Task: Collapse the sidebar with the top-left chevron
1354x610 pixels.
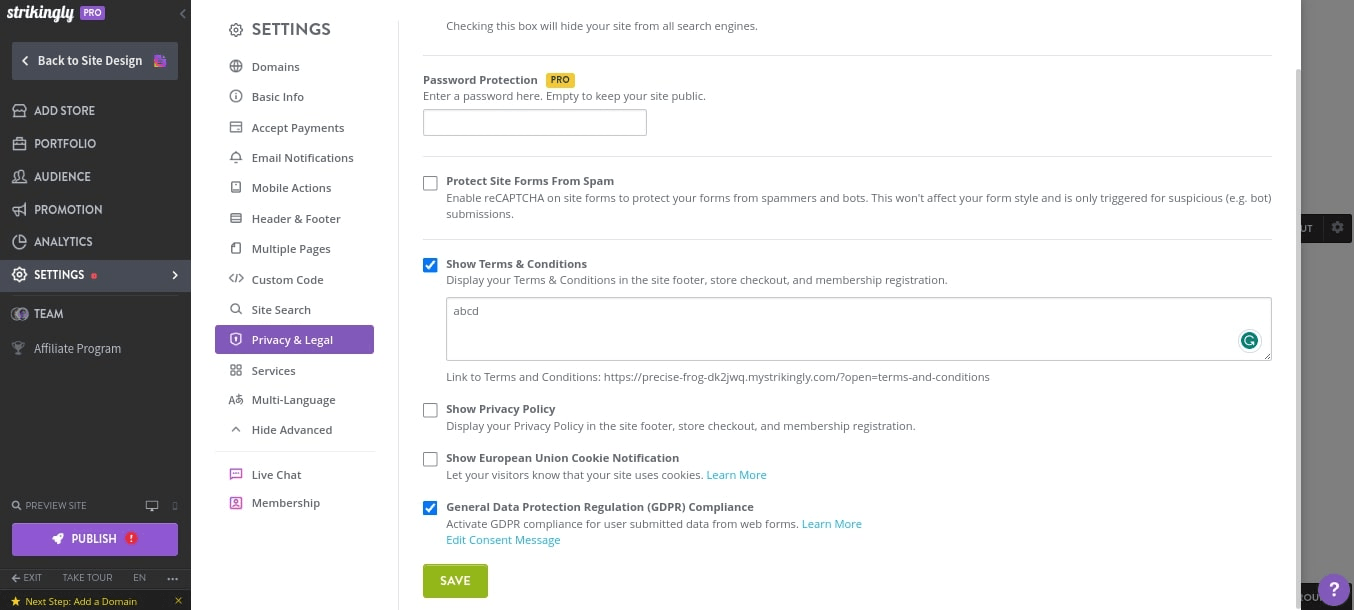Action: click(x=182, y=14)
